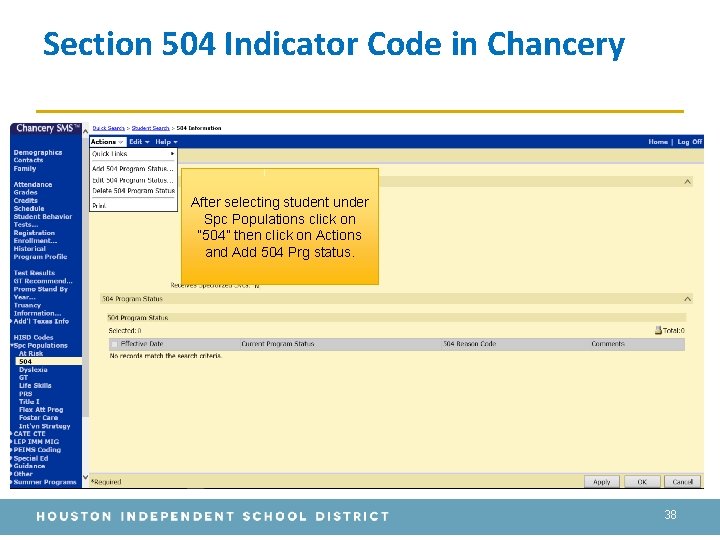720x540 pixels.
Task: Sort by Effective Date column
Action: (142, 344)
